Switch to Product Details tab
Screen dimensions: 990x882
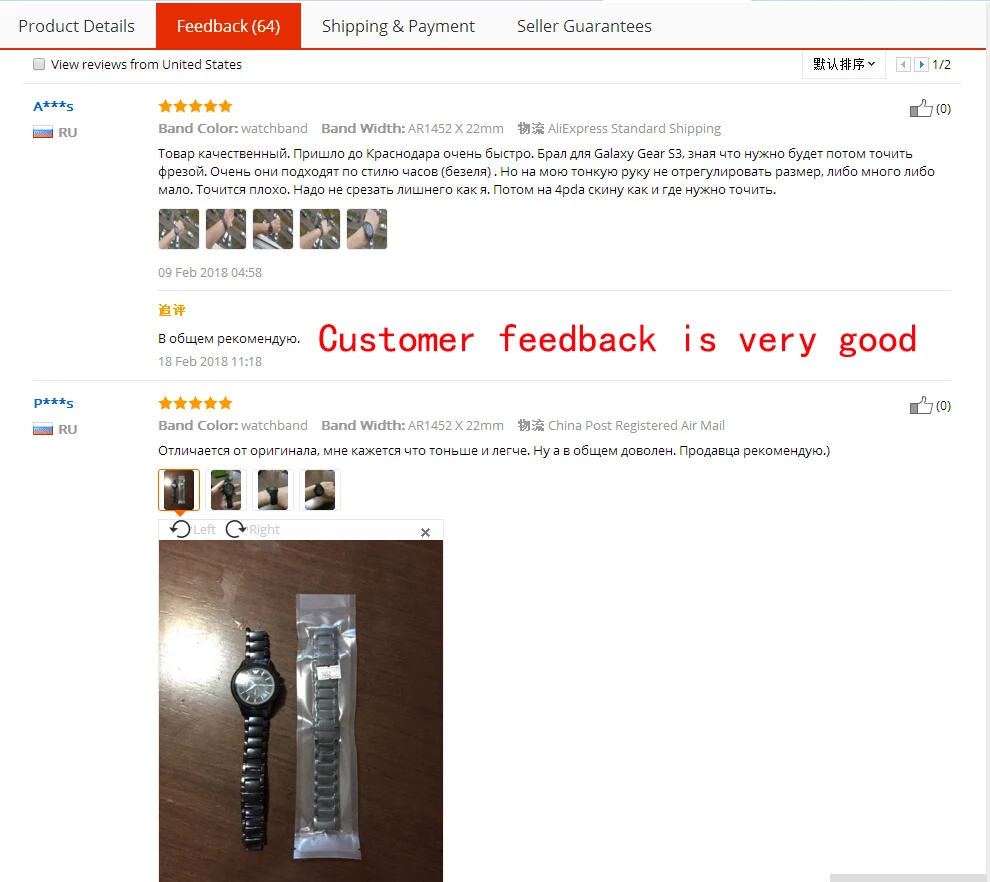coord(76,26)
